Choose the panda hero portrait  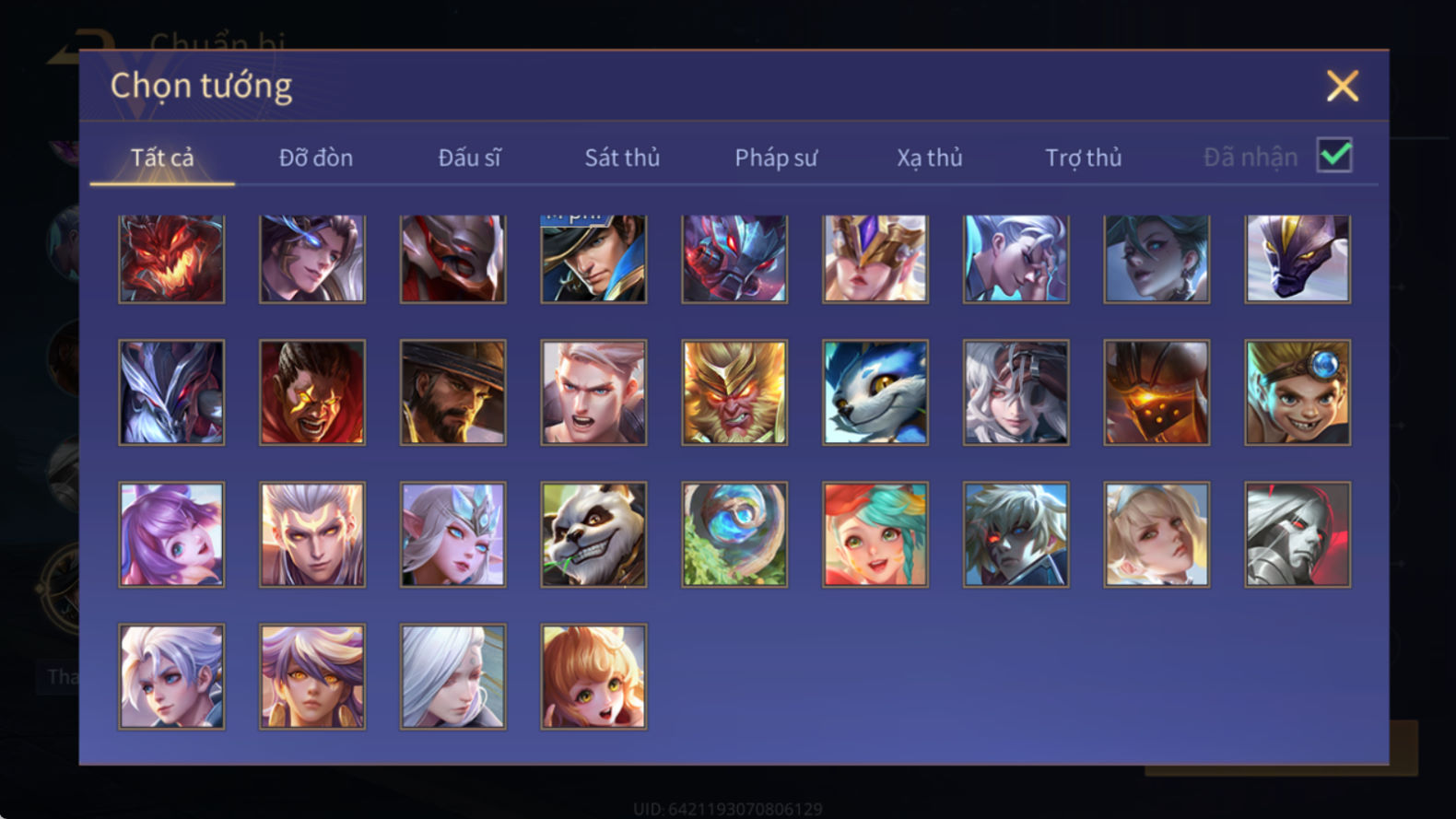(x=593, y=534)
